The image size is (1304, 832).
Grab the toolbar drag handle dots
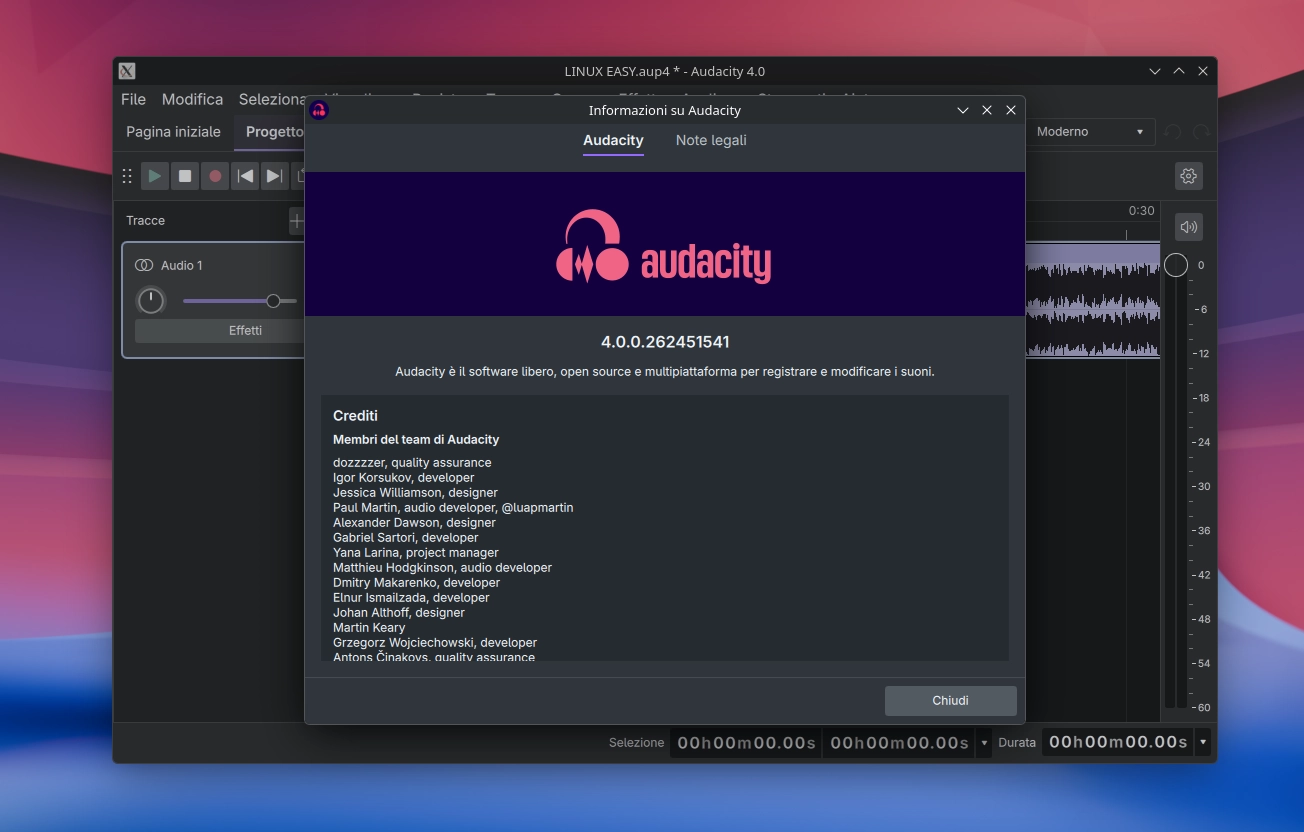127,176
